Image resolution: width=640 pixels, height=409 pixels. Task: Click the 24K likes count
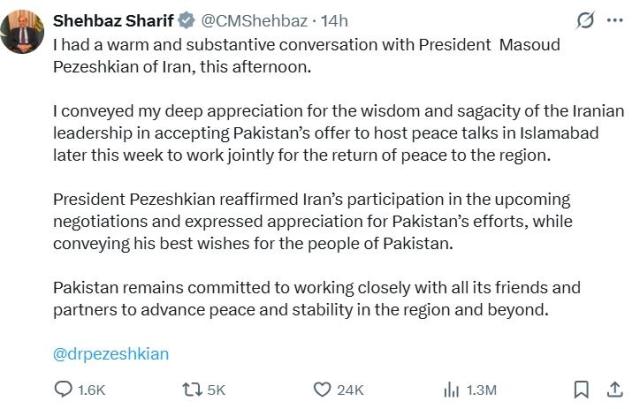351,390
